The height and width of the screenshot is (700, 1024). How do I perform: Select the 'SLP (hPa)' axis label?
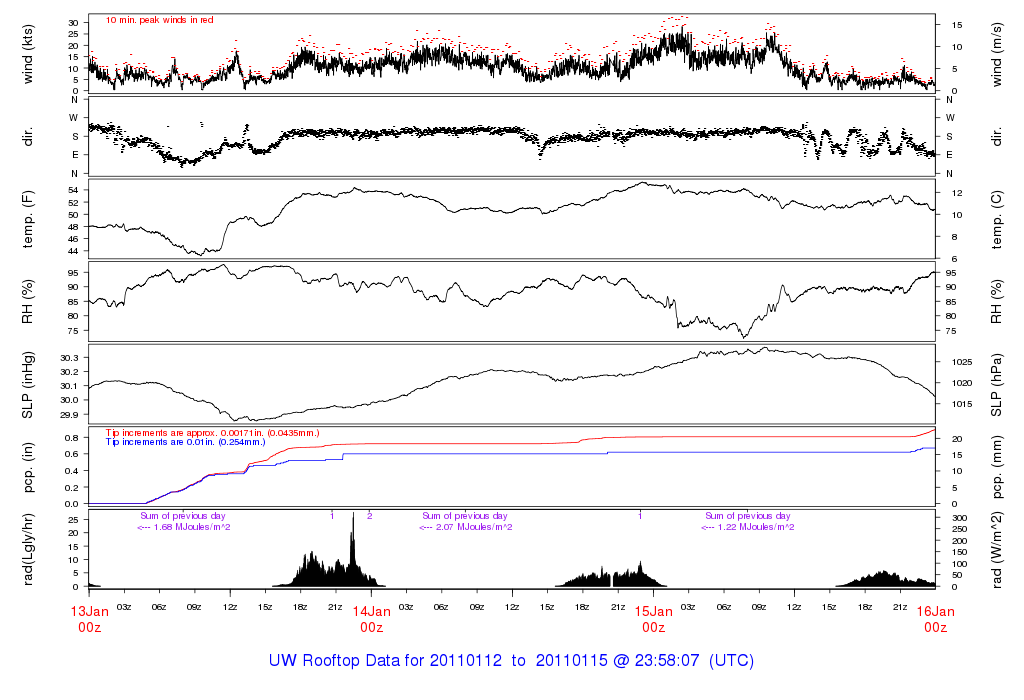tap(996, 385)
